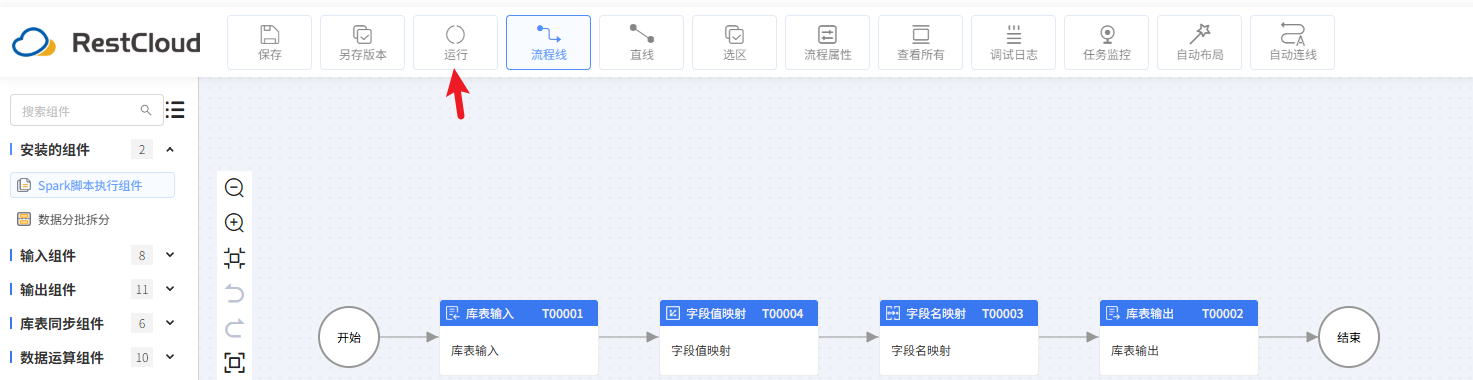Collapse the 安装的组件 section chevron

click(170, 150)
